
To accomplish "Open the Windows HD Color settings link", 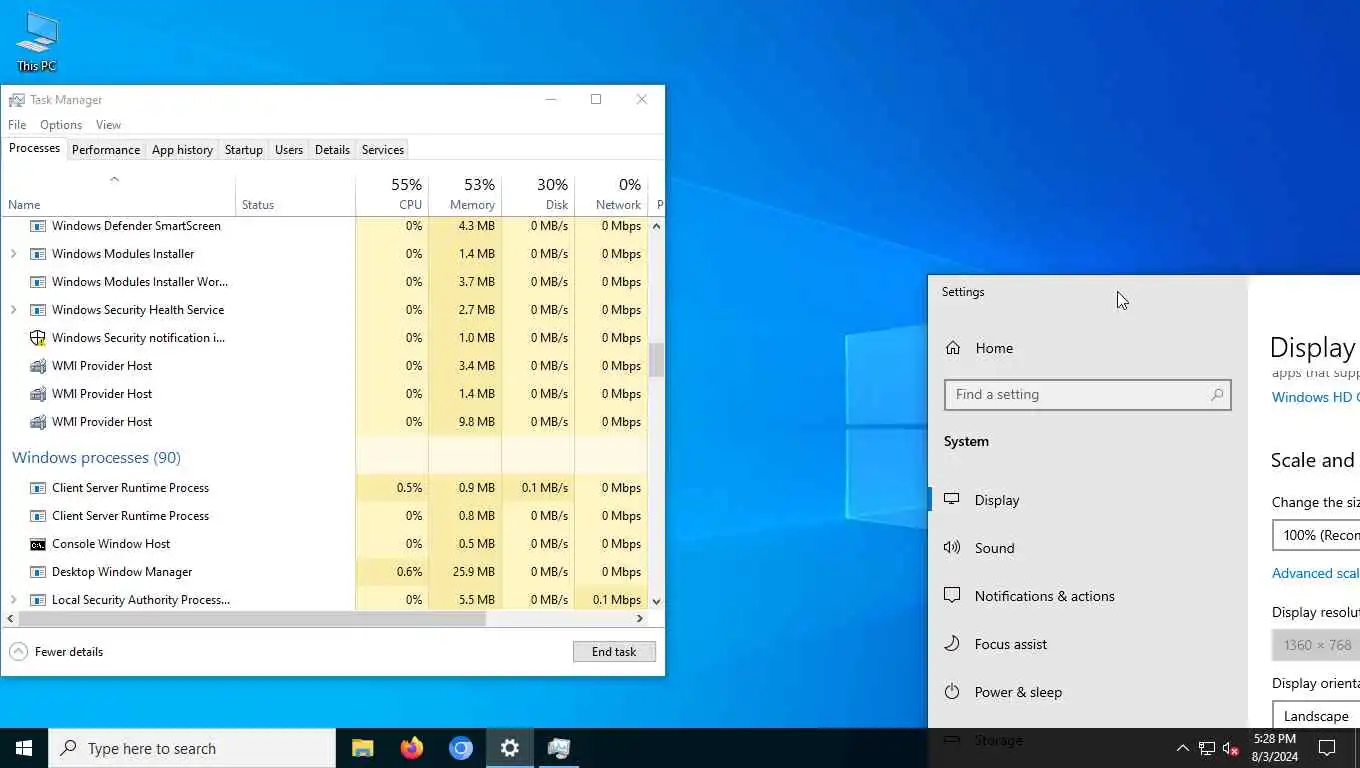I will 1316,397.
